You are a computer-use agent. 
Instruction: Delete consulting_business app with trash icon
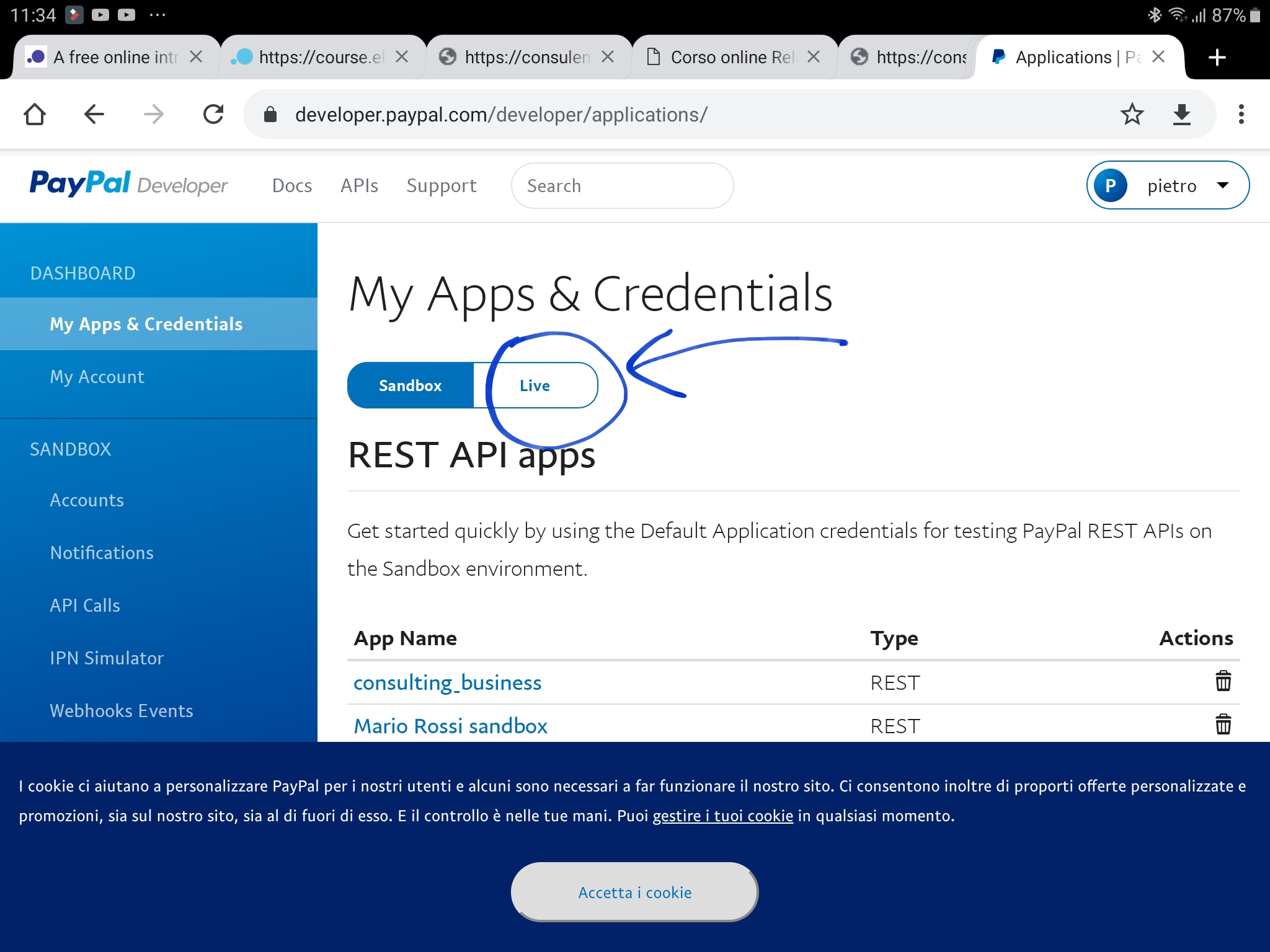(x=1223, y=681)
